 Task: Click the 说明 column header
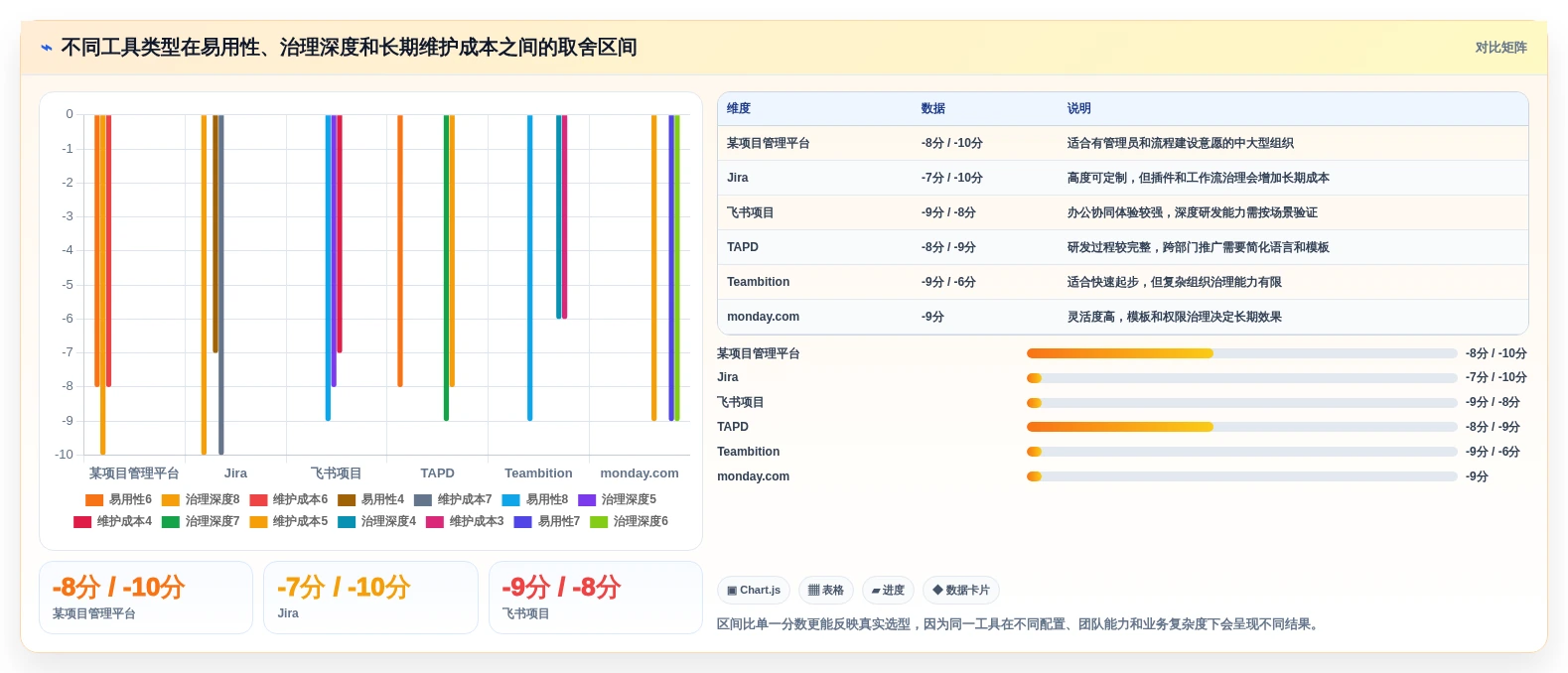click(1079, 109)
